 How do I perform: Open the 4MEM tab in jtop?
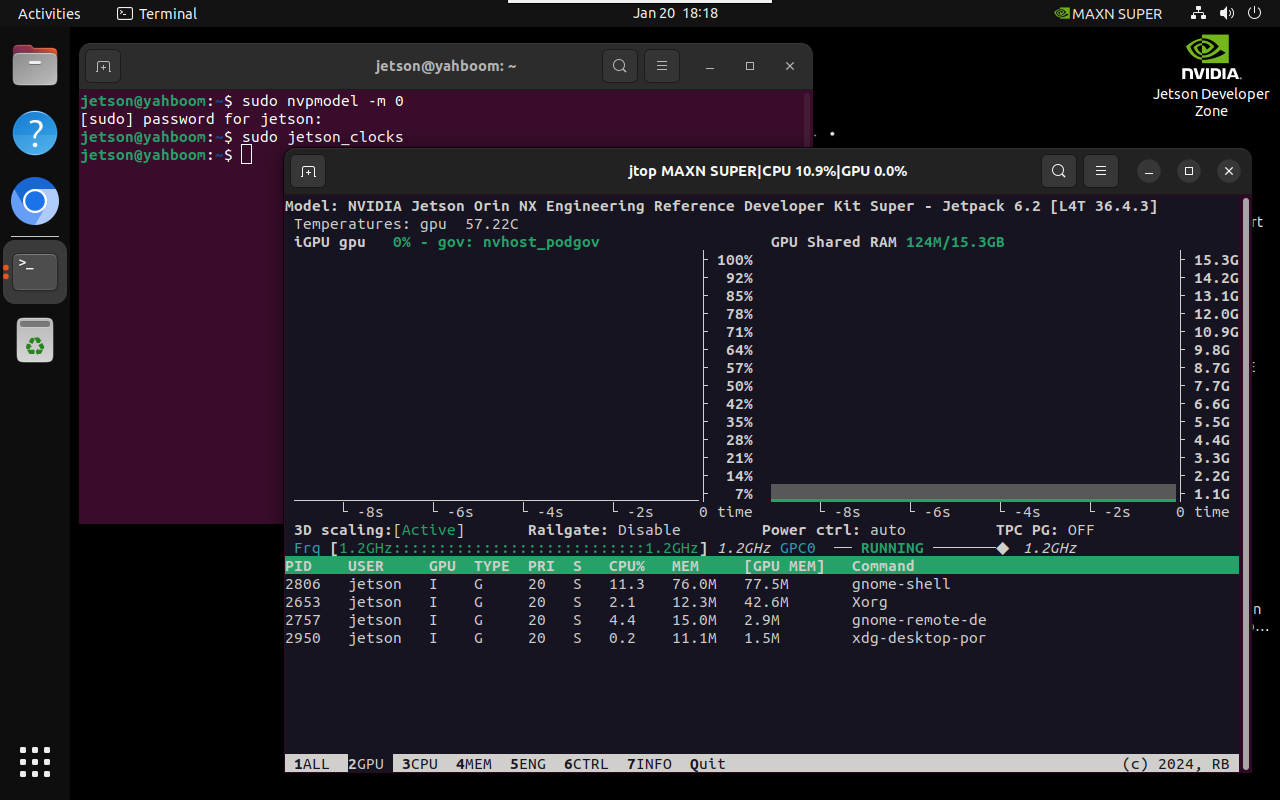474,764
